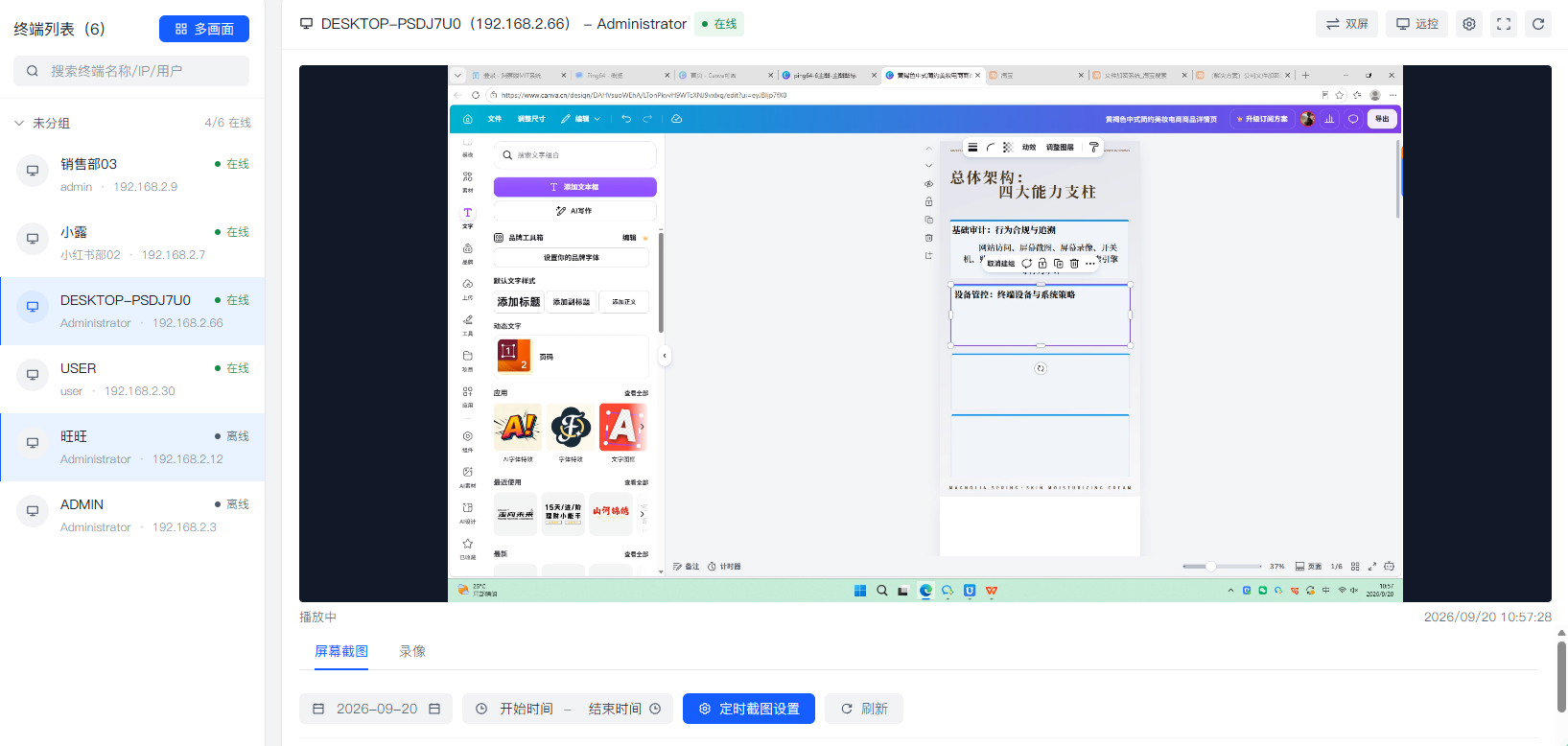Viewport: 1568px width, 746px height.
Task: Open the 结束时间 end time picker
Action: click(x=615, y=709)
